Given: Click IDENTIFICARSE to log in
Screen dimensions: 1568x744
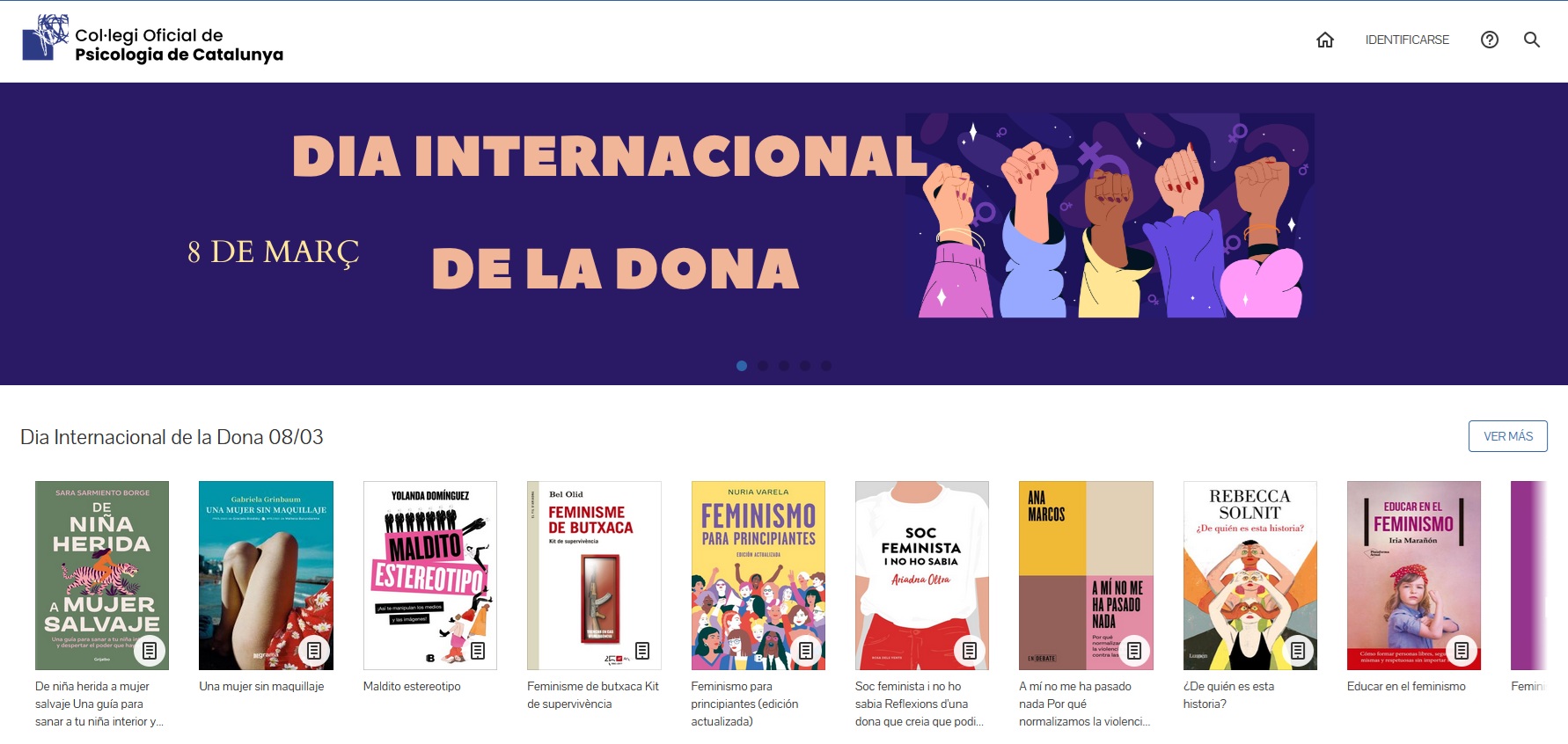Looking at the screenshot, I should pos(1407,40).
